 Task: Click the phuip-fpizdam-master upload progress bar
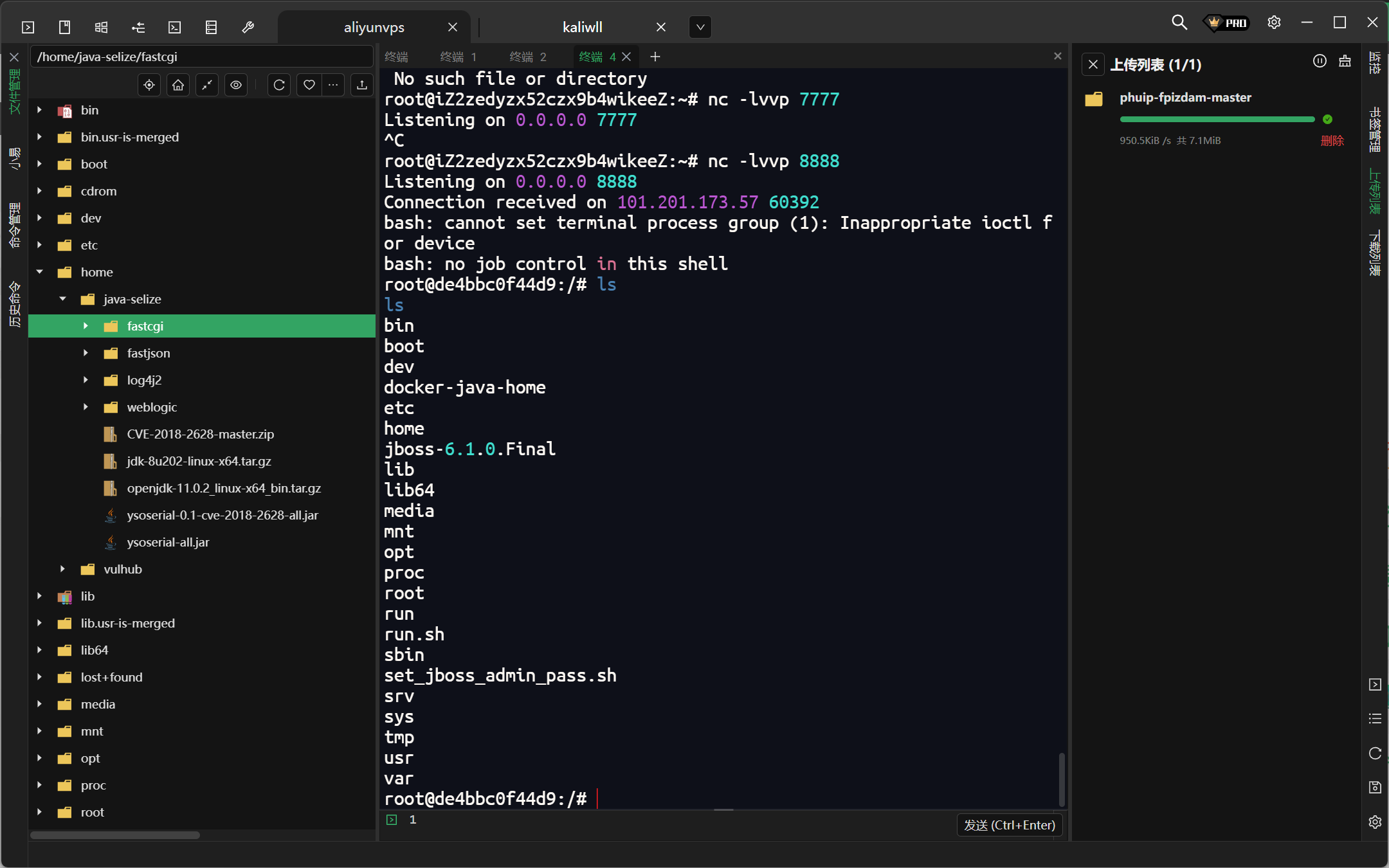point(1217,120)
